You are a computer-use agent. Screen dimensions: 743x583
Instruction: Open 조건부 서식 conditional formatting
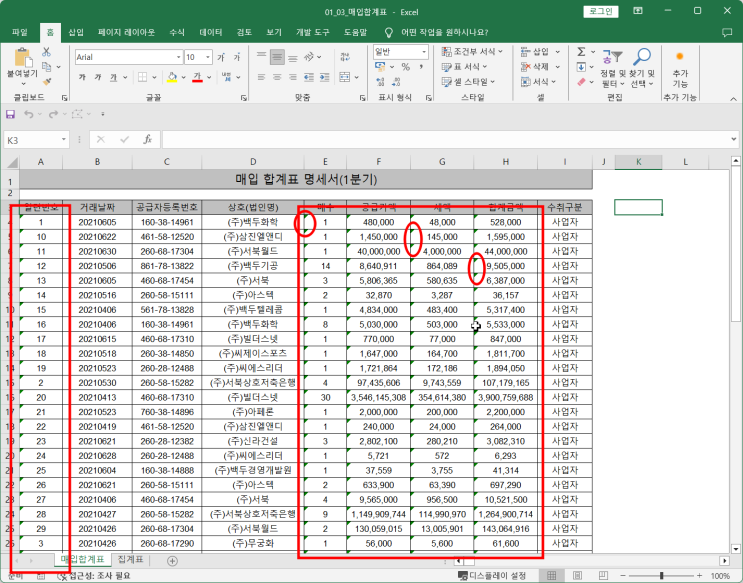(x=472, y=51)
